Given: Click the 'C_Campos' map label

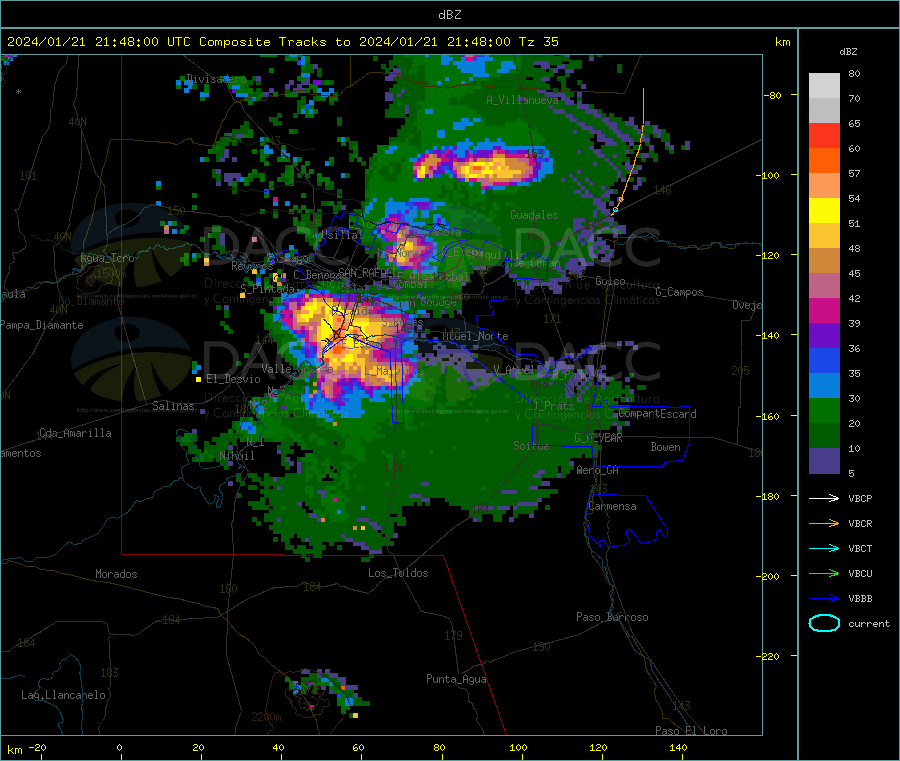Looking at the screenshot, I should 679,292.
